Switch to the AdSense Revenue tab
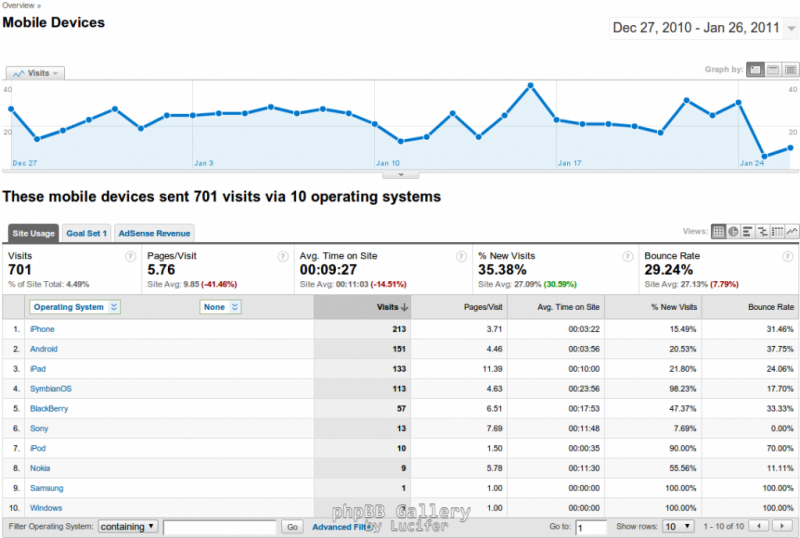The image size is (800, 538). [154, 233]
